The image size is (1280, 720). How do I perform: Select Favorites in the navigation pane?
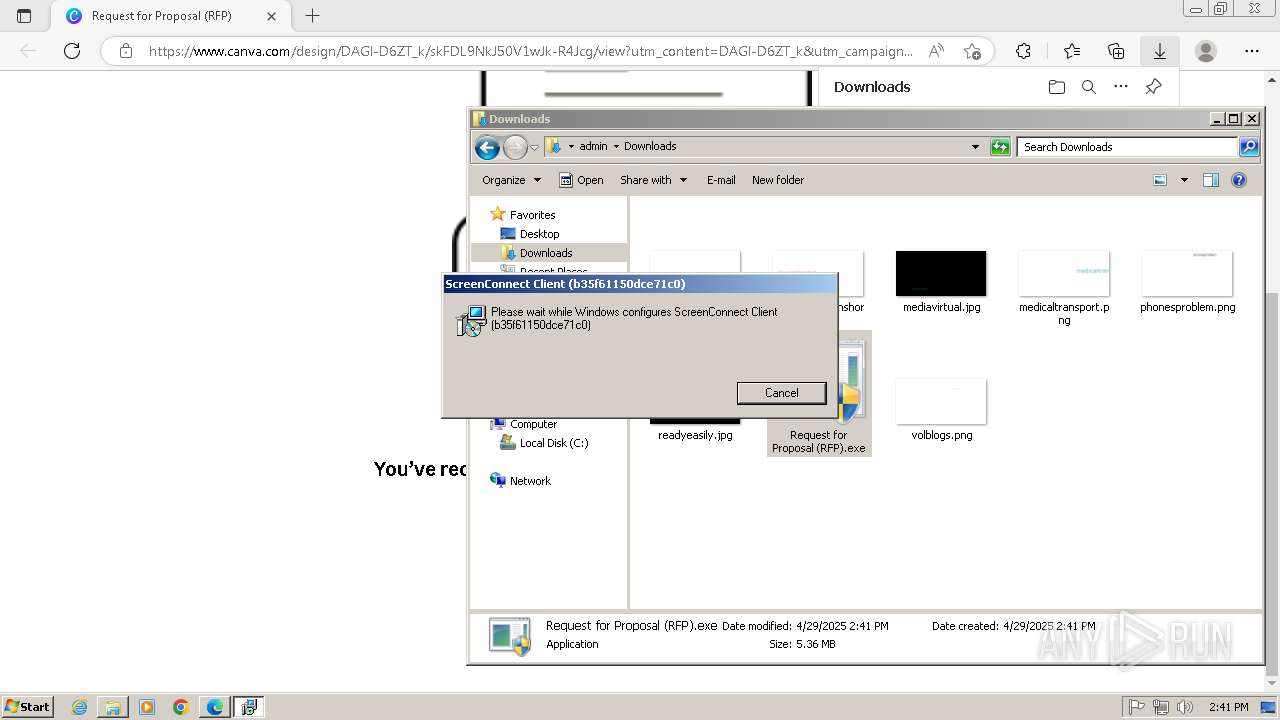pyautogui.click(x=532, y=215)
